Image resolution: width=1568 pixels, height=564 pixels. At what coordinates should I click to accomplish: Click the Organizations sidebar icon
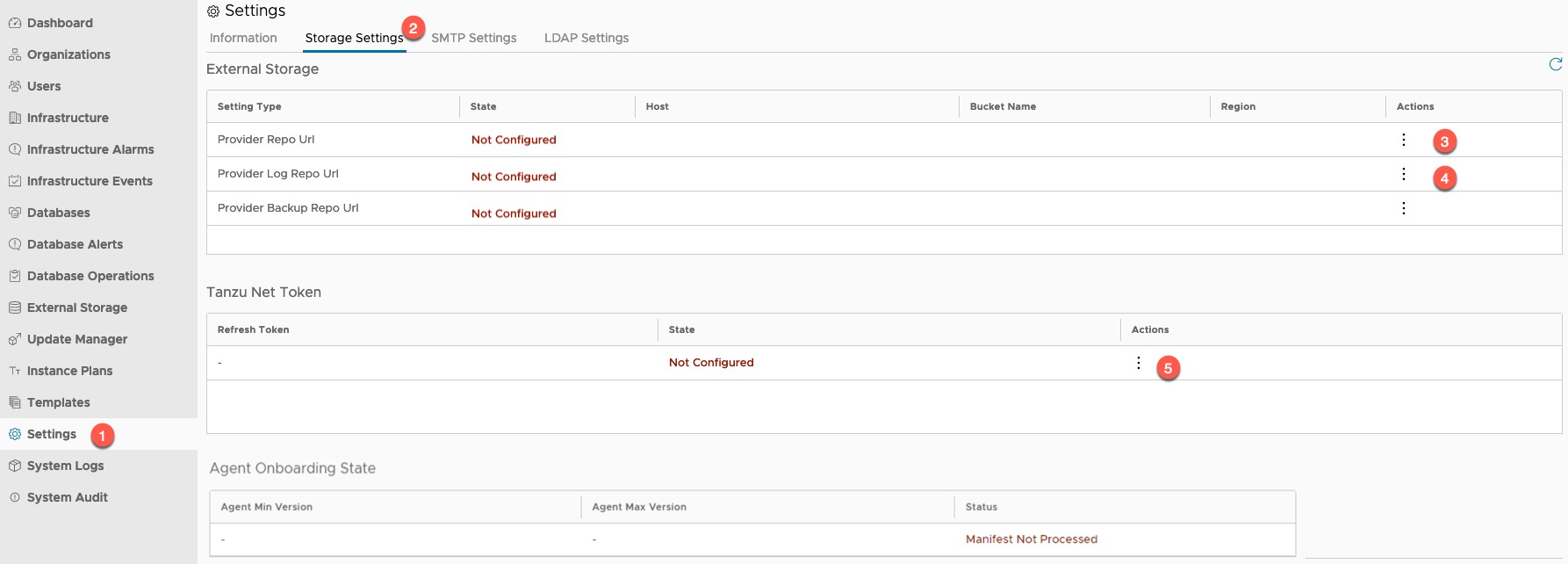15,54
